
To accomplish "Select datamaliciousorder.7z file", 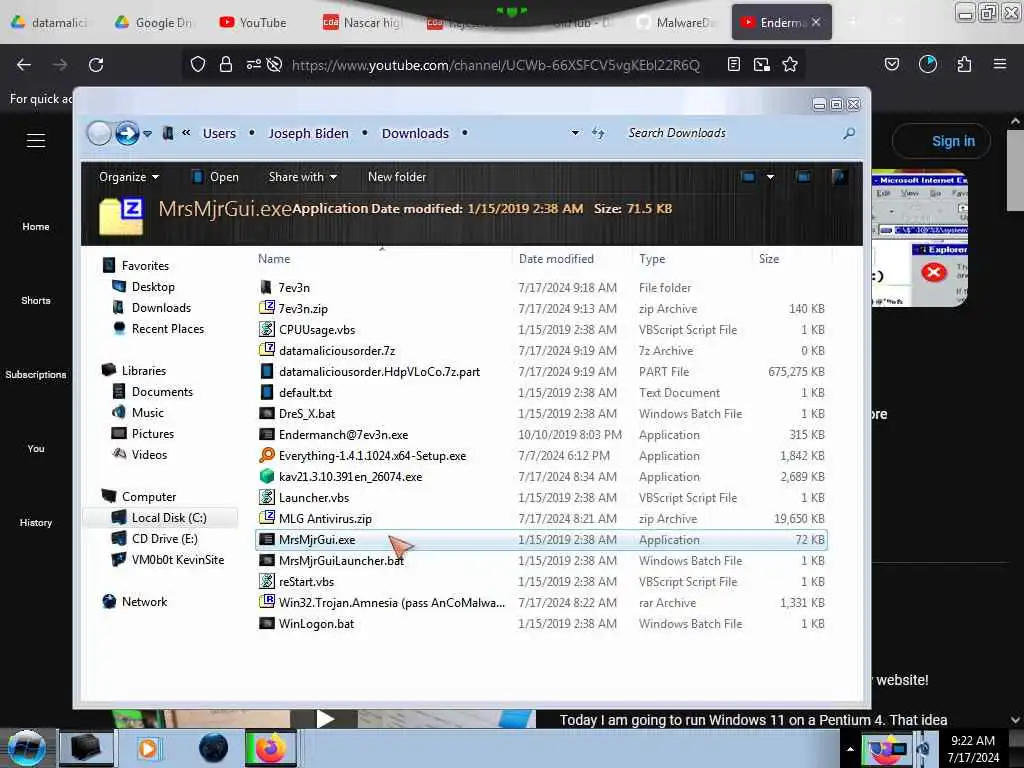I will pos(337,351).
